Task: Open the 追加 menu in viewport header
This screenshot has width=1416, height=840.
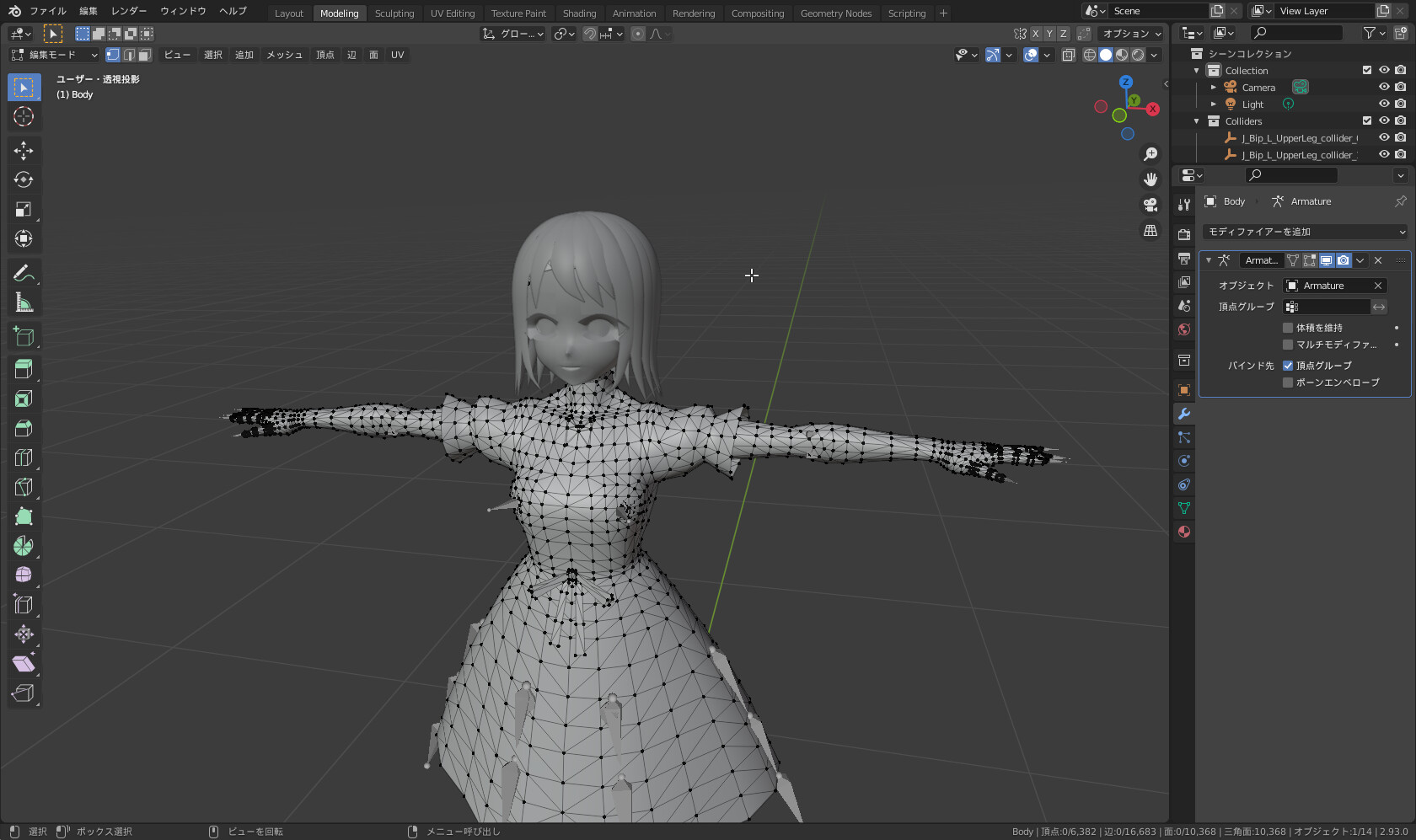Action: [x=244, y=55]
